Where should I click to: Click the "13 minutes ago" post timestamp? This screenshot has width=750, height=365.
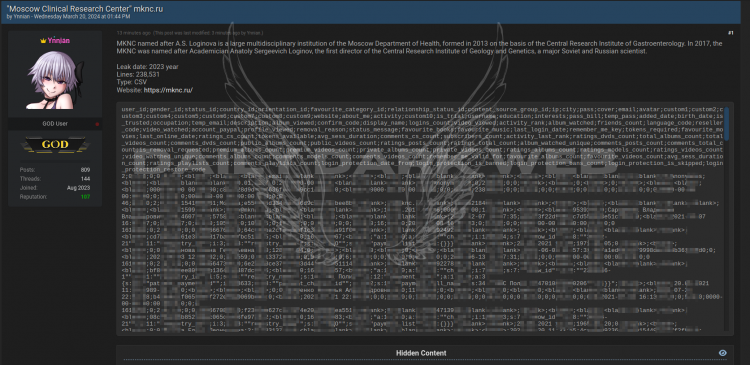pyautogui.click(x=133, y=33)
